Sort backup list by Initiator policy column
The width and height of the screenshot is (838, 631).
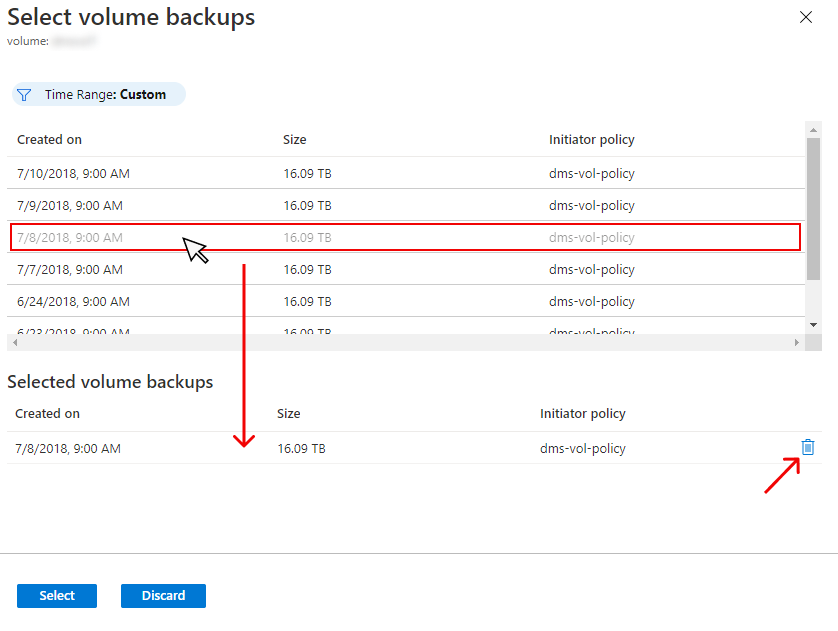(x=591, y=140)
